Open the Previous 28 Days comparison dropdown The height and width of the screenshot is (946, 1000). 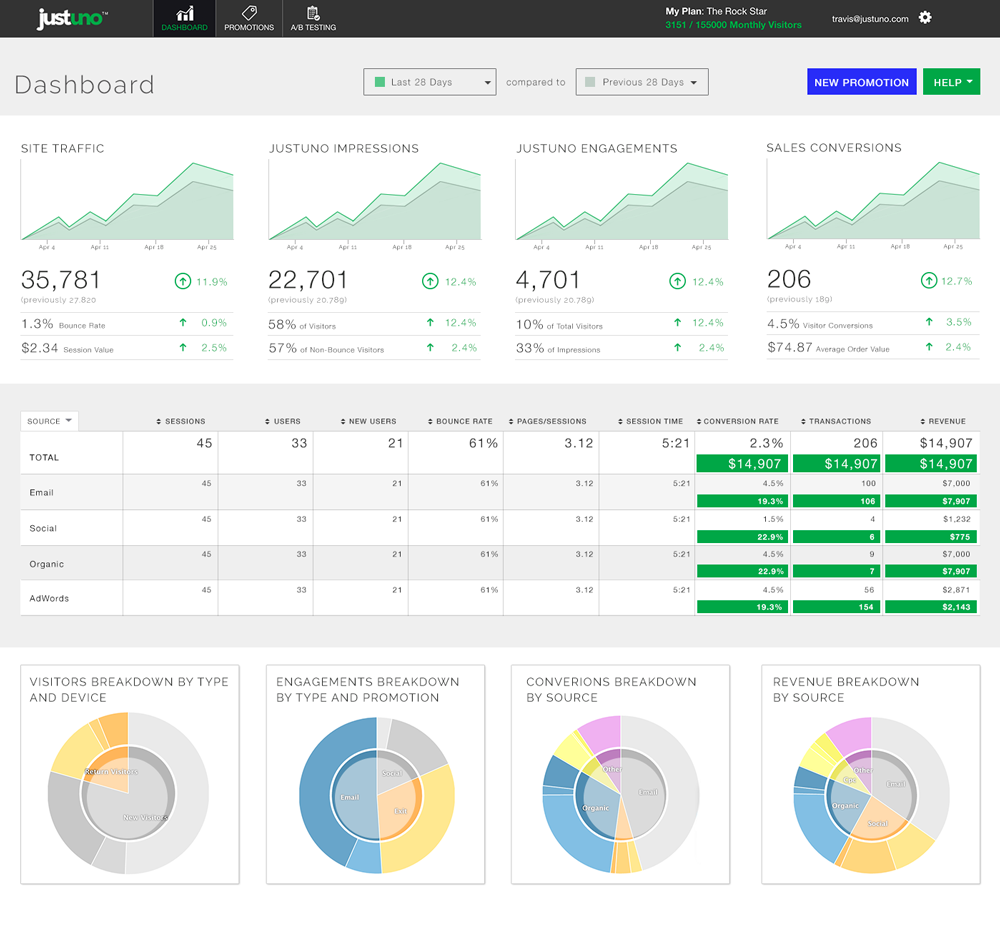coord(641,81)
